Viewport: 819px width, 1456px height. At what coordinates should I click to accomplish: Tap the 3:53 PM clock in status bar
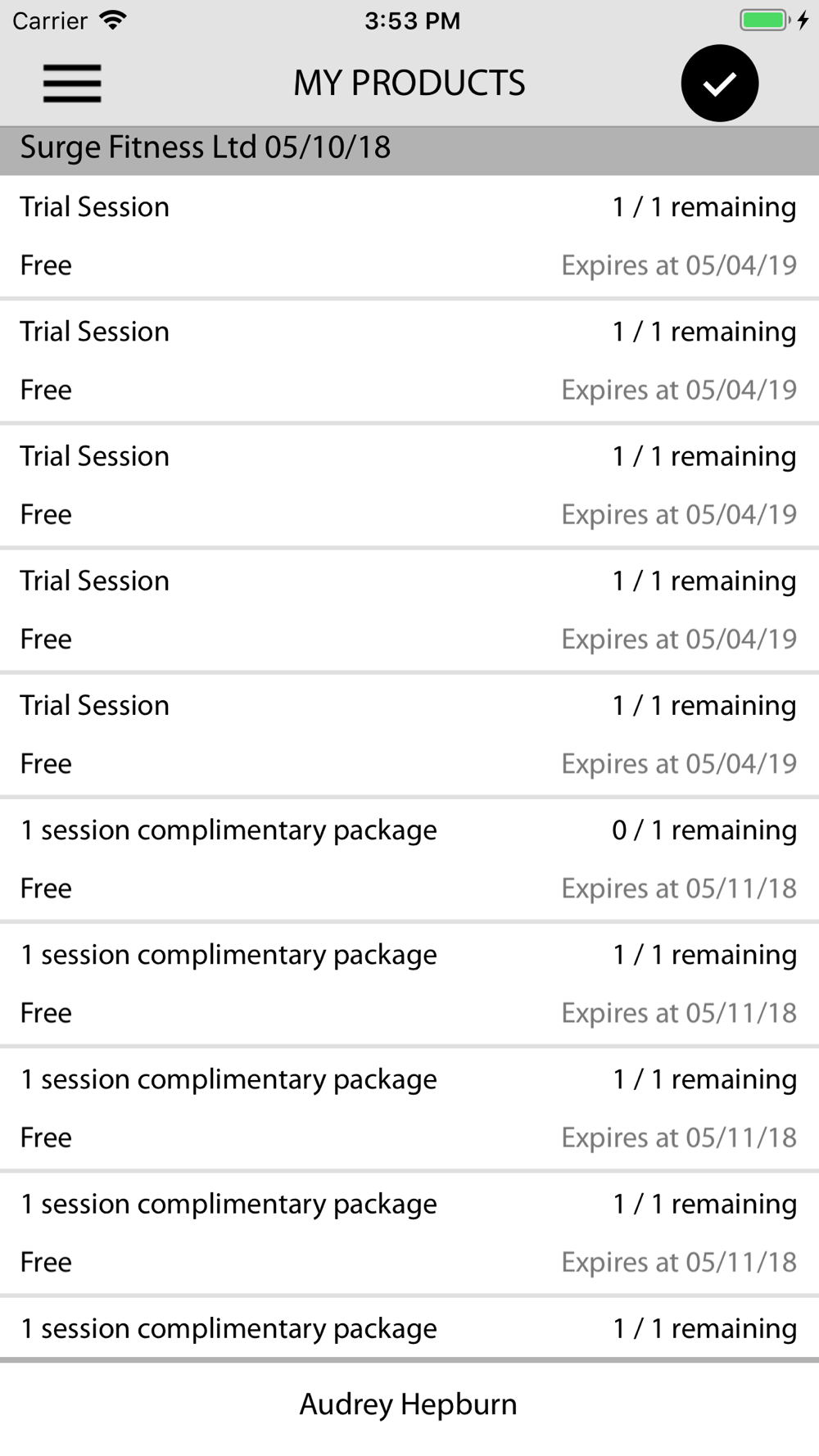[x=412, y=20]
